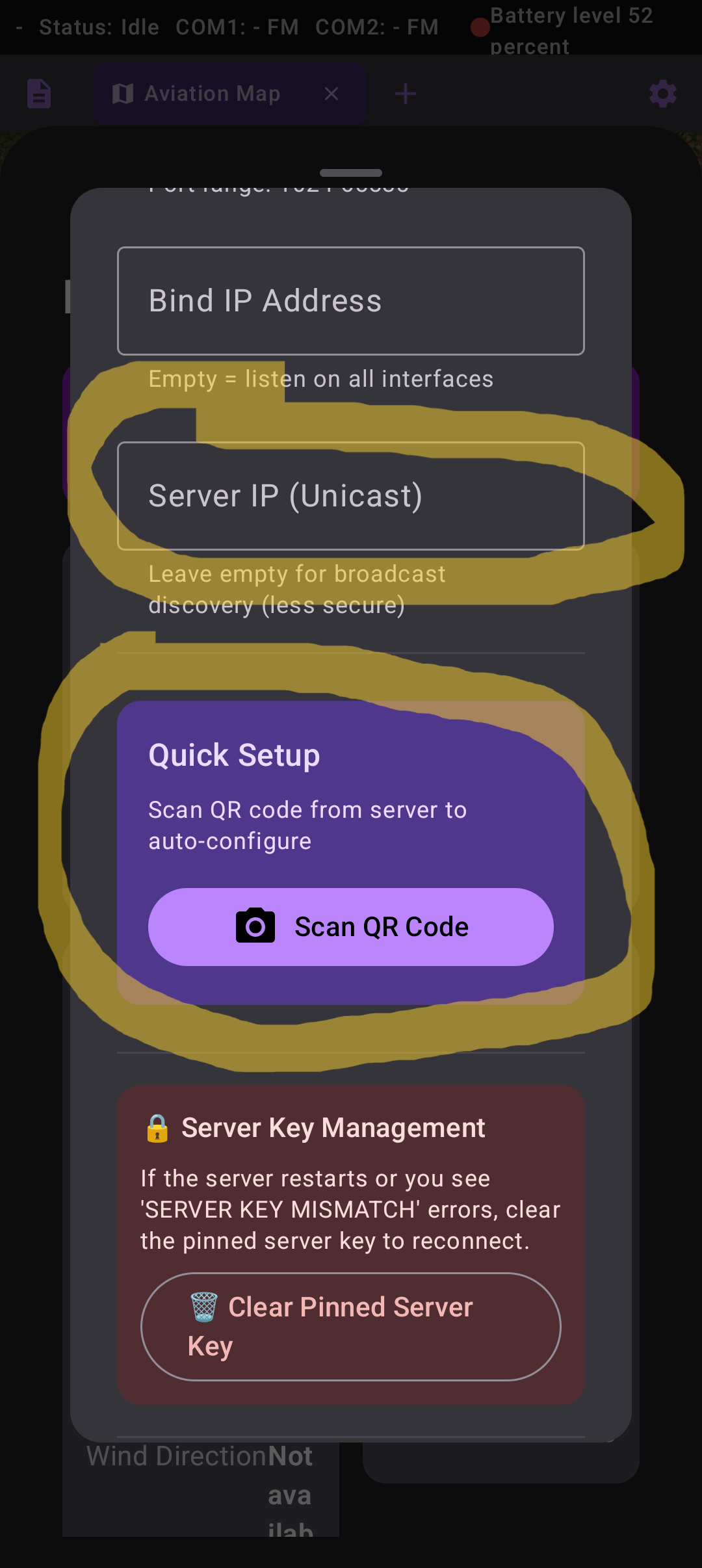Select the Aviation Map tab
702x1568 pixels.
tap(213, 93)
